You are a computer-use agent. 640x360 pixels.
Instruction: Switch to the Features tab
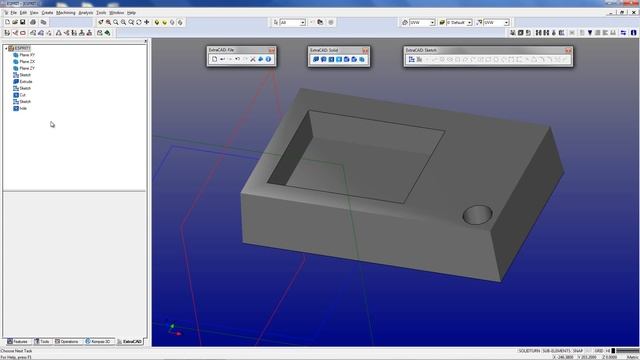[x=18, y=341]
